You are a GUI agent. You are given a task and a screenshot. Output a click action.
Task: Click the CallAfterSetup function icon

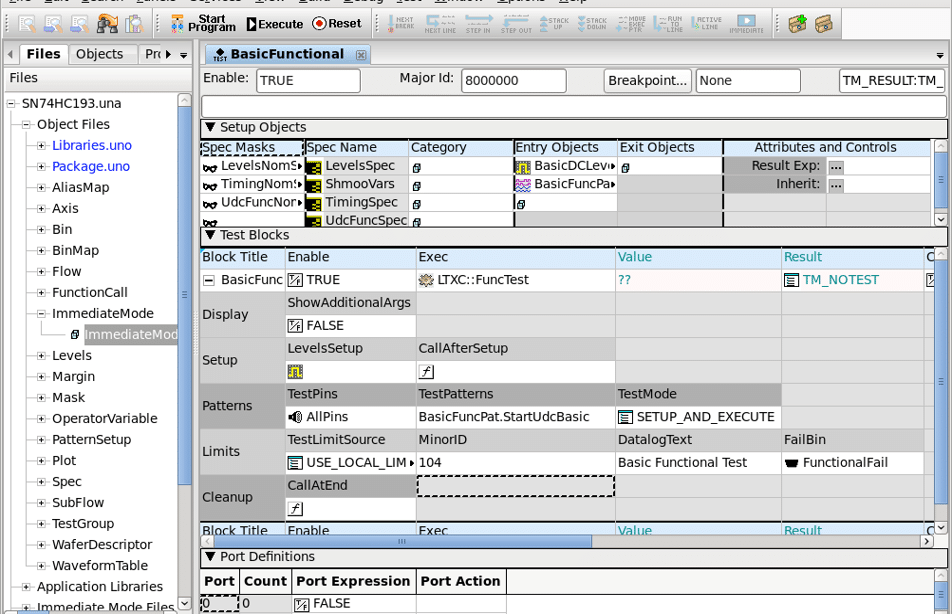tap(426, 372)
